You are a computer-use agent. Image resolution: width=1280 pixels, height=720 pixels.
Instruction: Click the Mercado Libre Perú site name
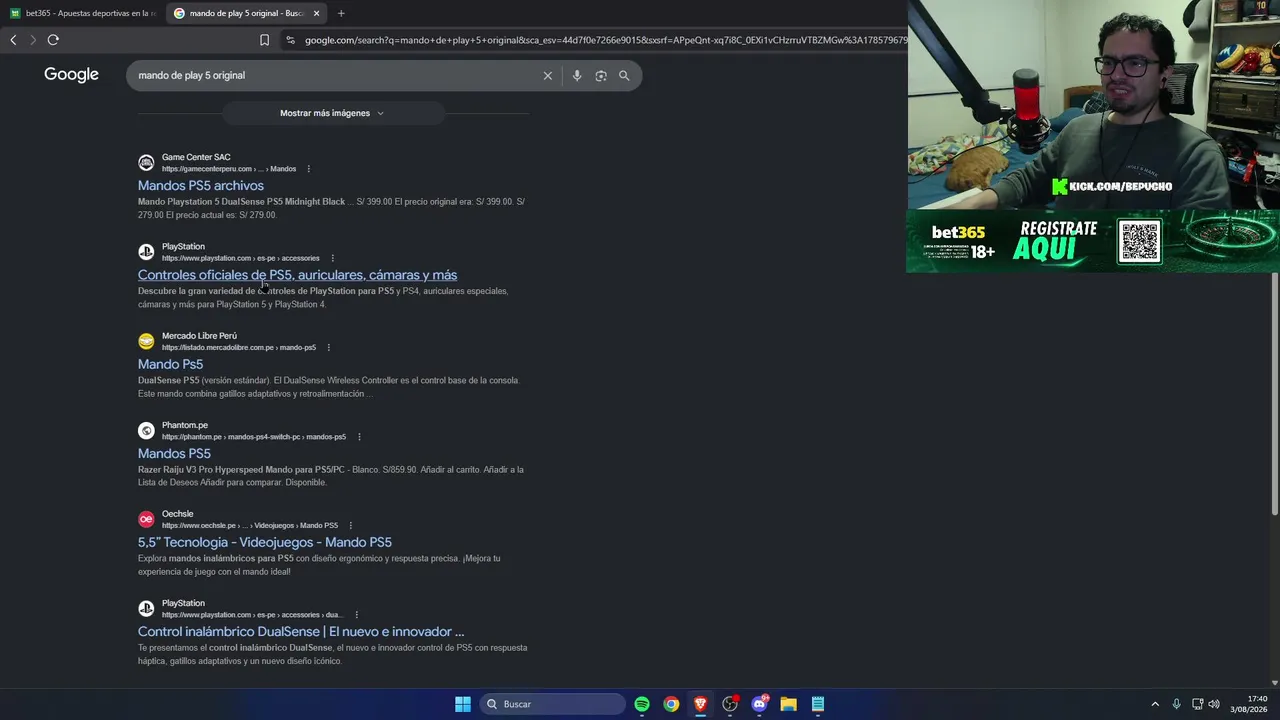click(199, 336)
